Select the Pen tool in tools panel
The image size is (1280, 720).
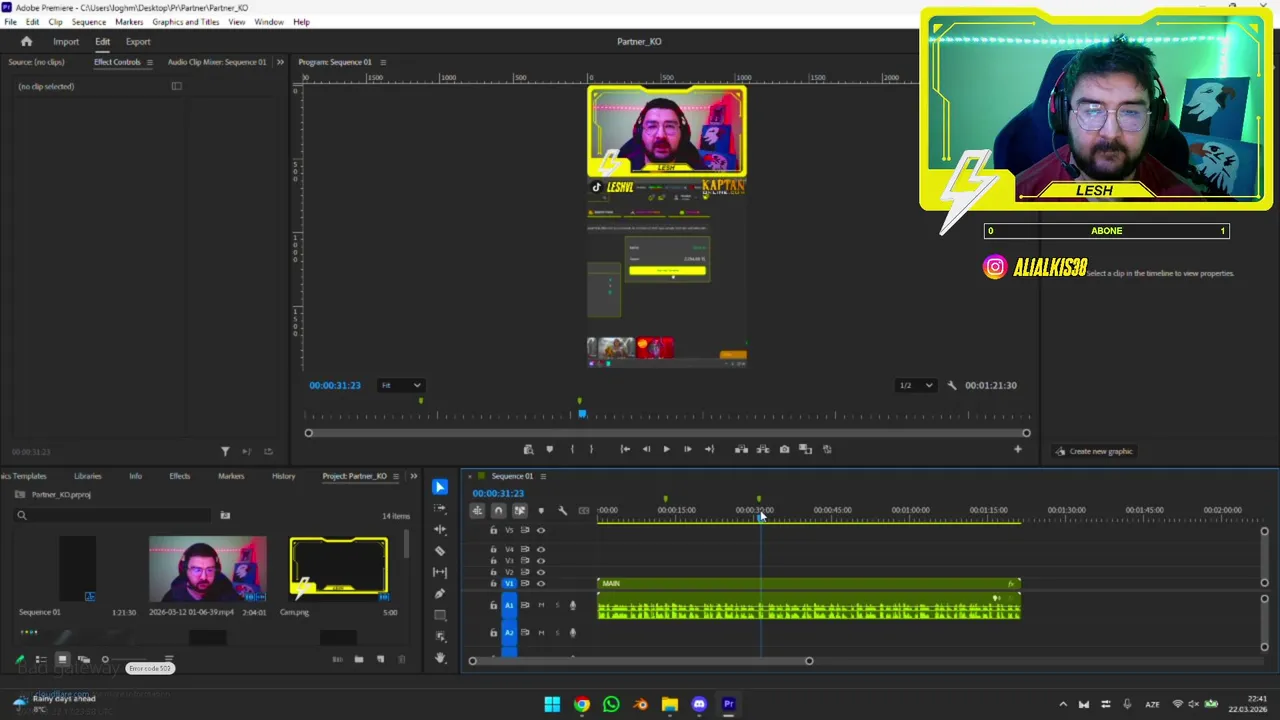pyautogui.click(x=440, y=594)
